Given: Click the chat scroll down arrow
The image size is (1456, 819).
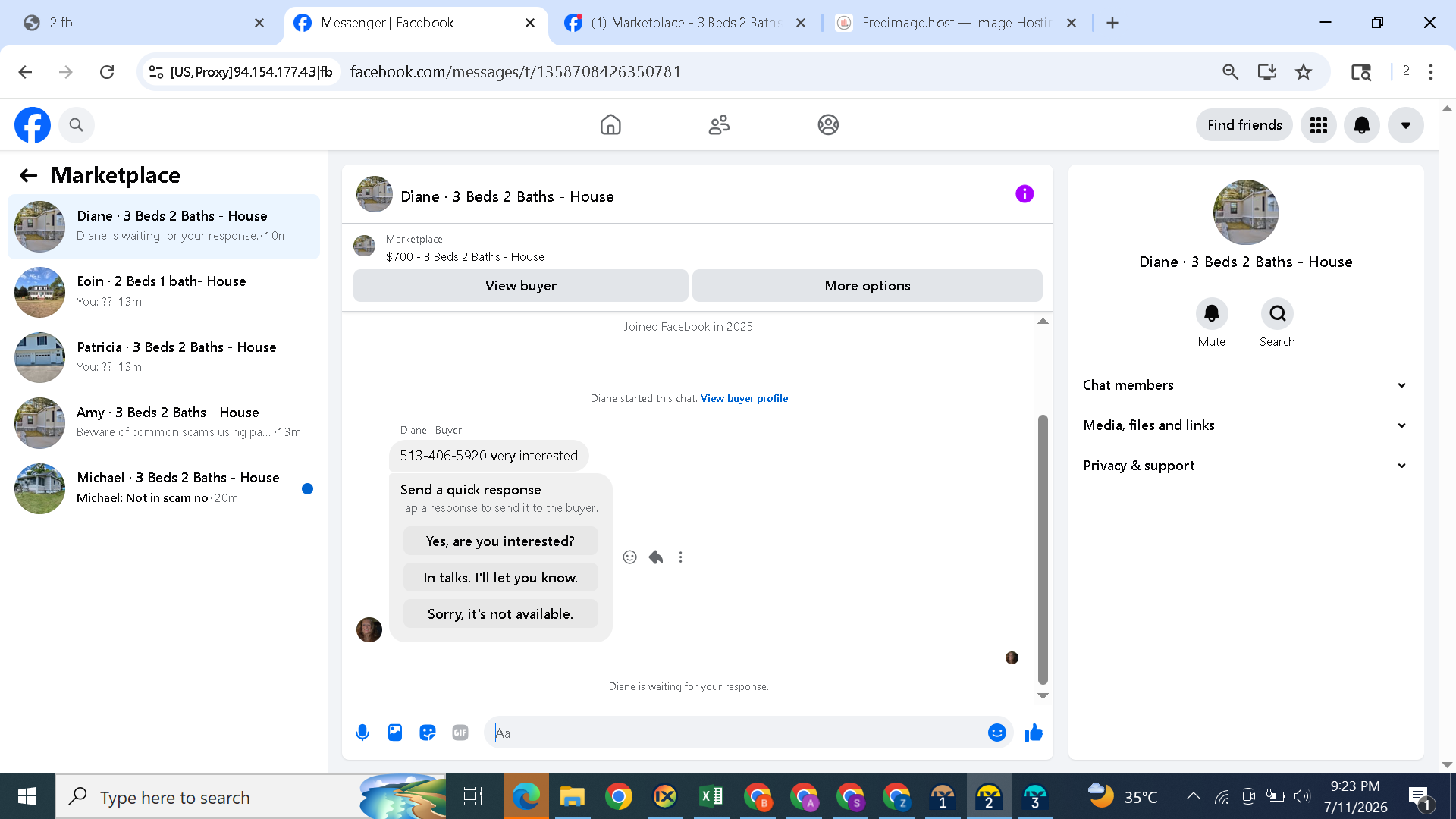Looking at the screenshot, I should coord(1043,696).
